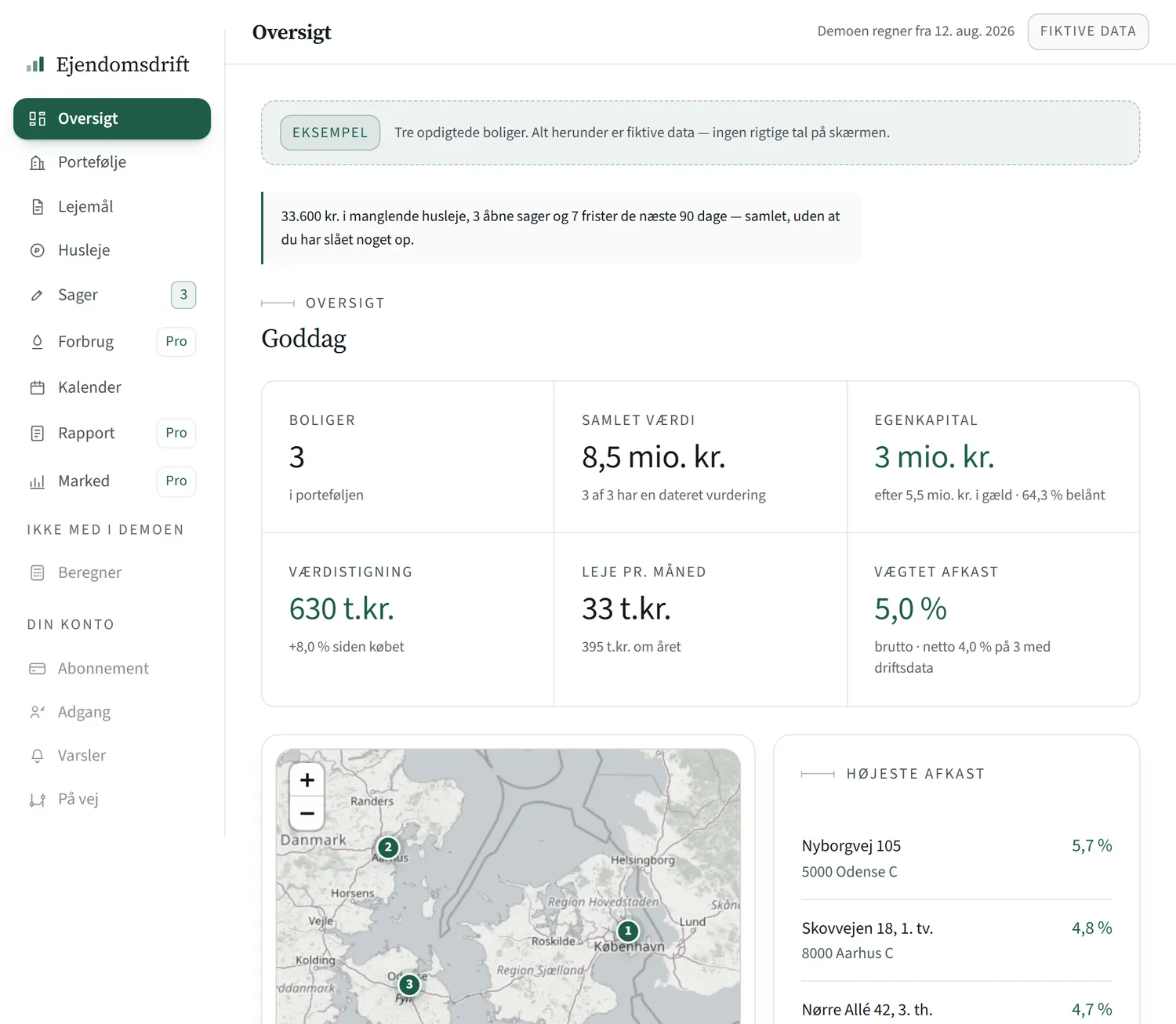Screen dimensions: 1176x1024
Task: Select map marker 2 at Aarhus
Action: click(388, 848)
